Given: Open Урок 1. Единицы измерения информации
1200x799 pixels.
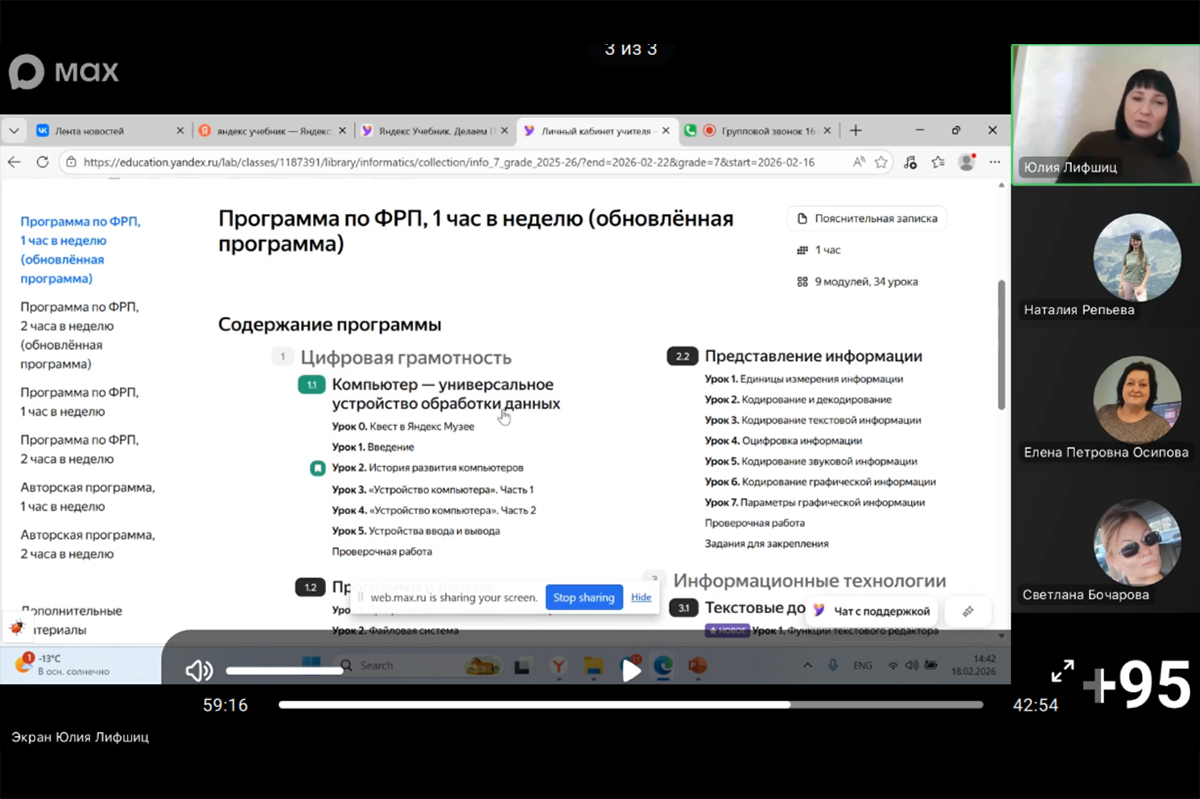Looking at the screenshot, I should coord(804,379).
